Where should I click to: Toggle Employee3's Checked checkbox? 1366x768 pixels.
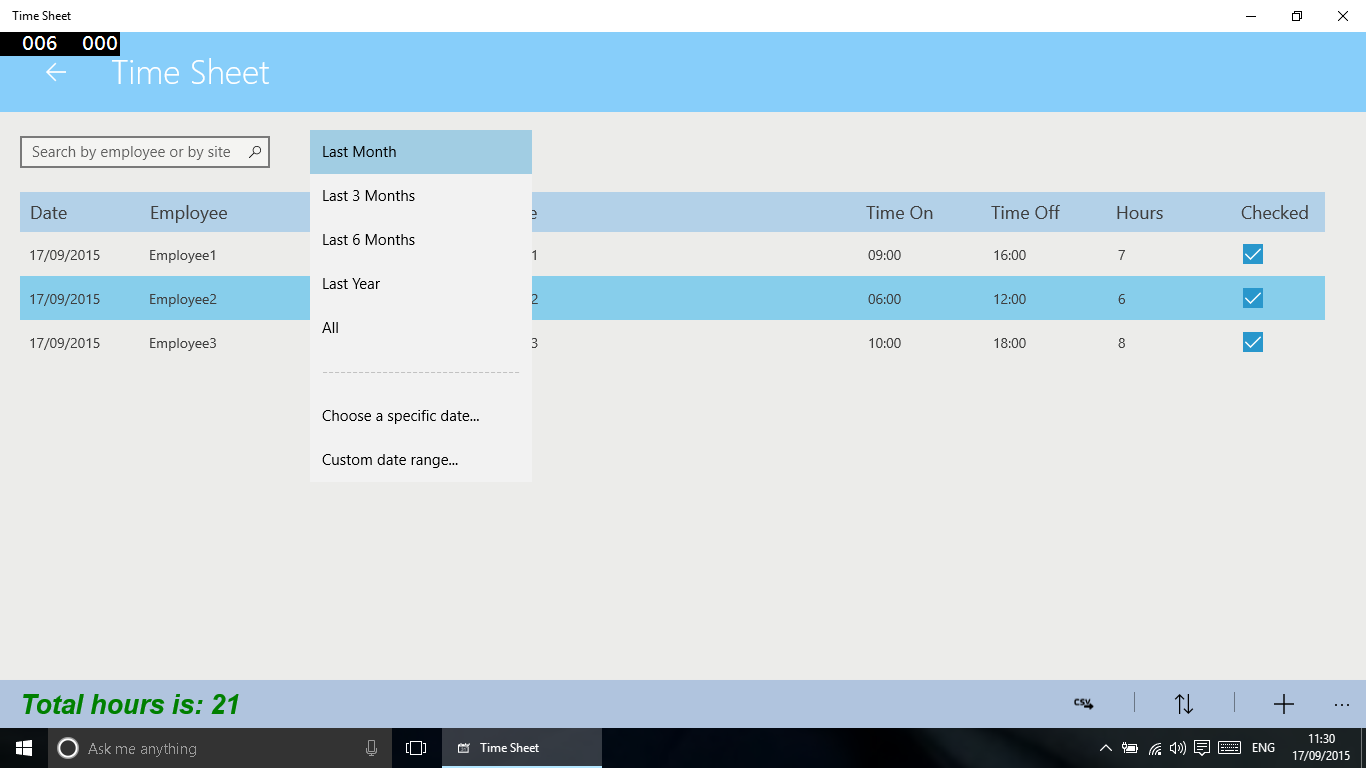1253,342
